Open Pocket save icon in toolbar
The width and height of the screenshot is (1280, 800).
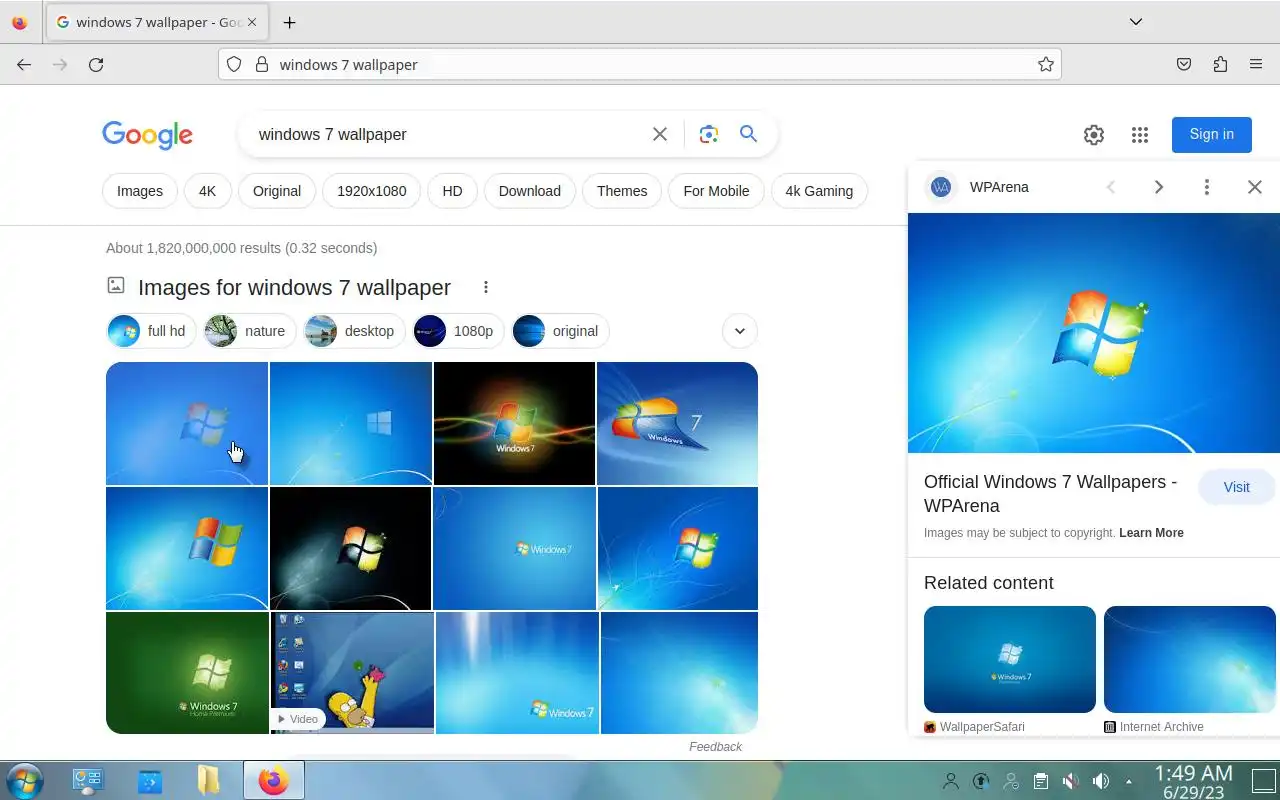[1184, 64]
